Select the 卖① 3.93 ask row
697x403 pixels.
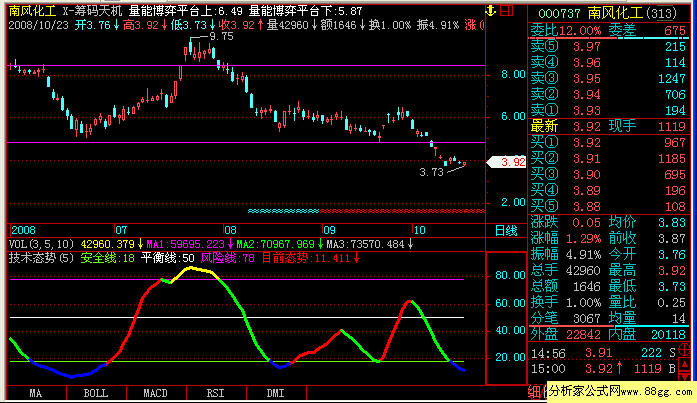(608, 110)
